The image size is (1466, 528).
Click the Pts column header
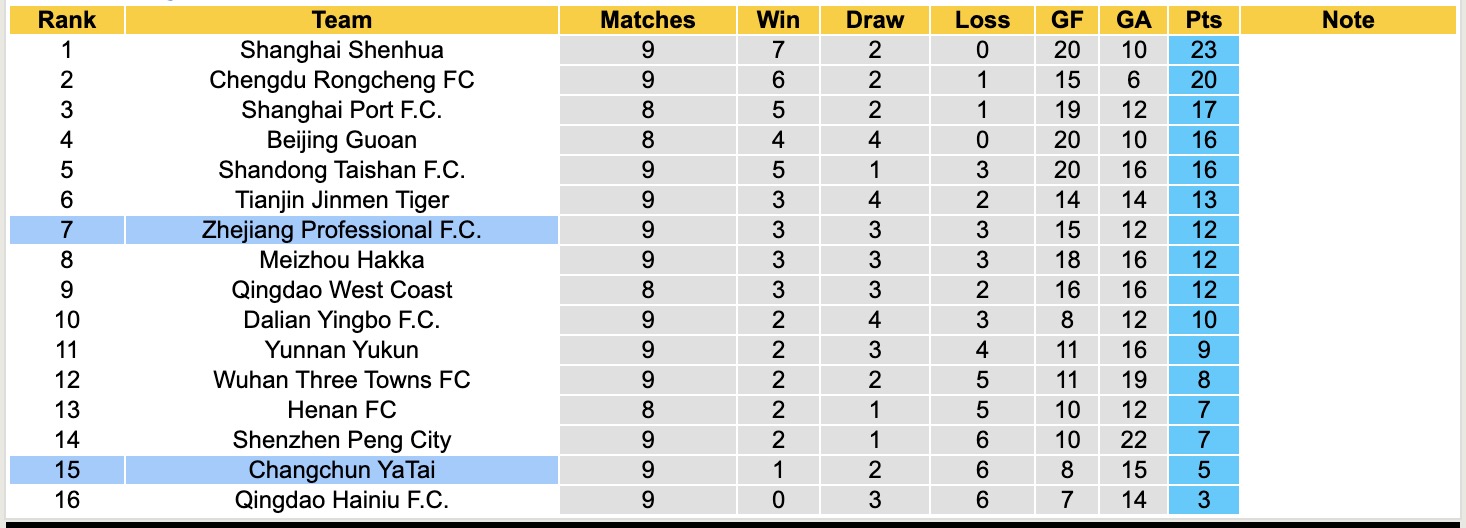click(x=1204, y=20)
